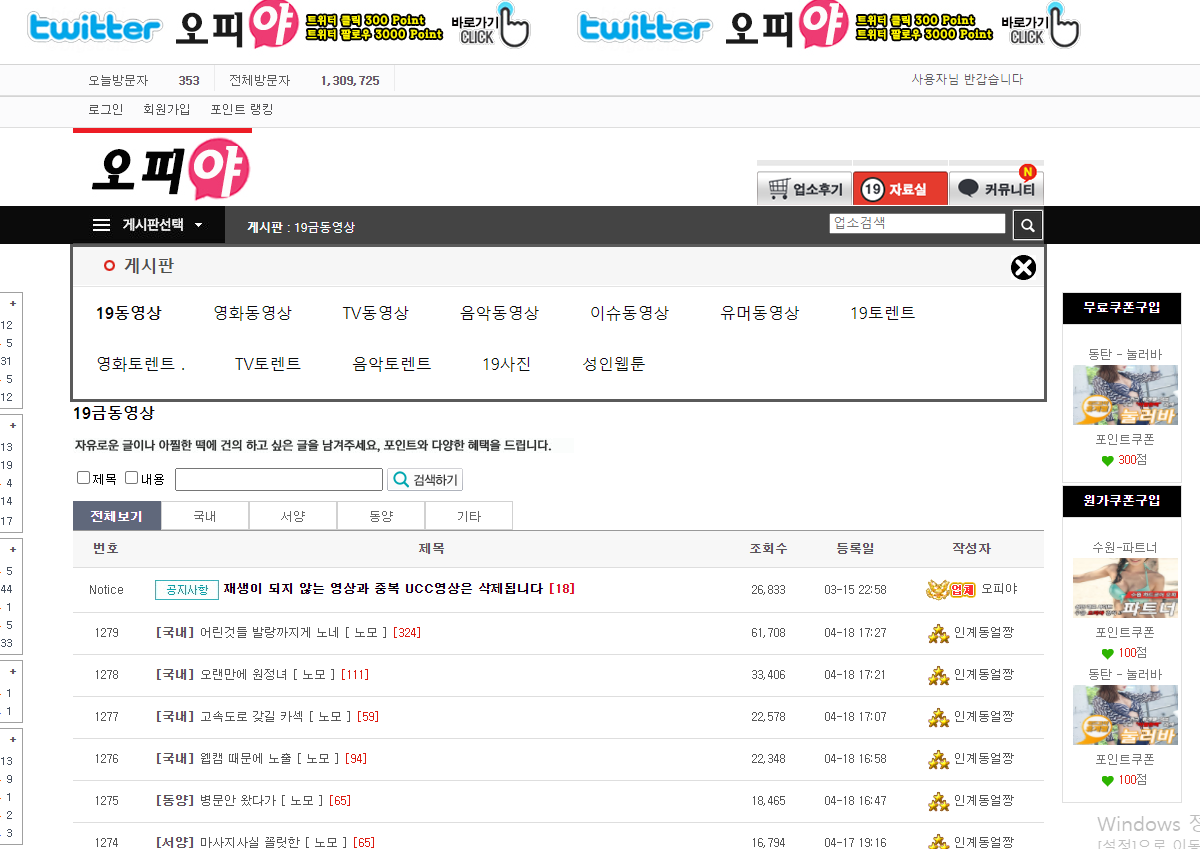Viewport: 1200px width, 849px height.
Task: Close the 게시판 panel with the X icon
Action: (x=1023, y=268)
